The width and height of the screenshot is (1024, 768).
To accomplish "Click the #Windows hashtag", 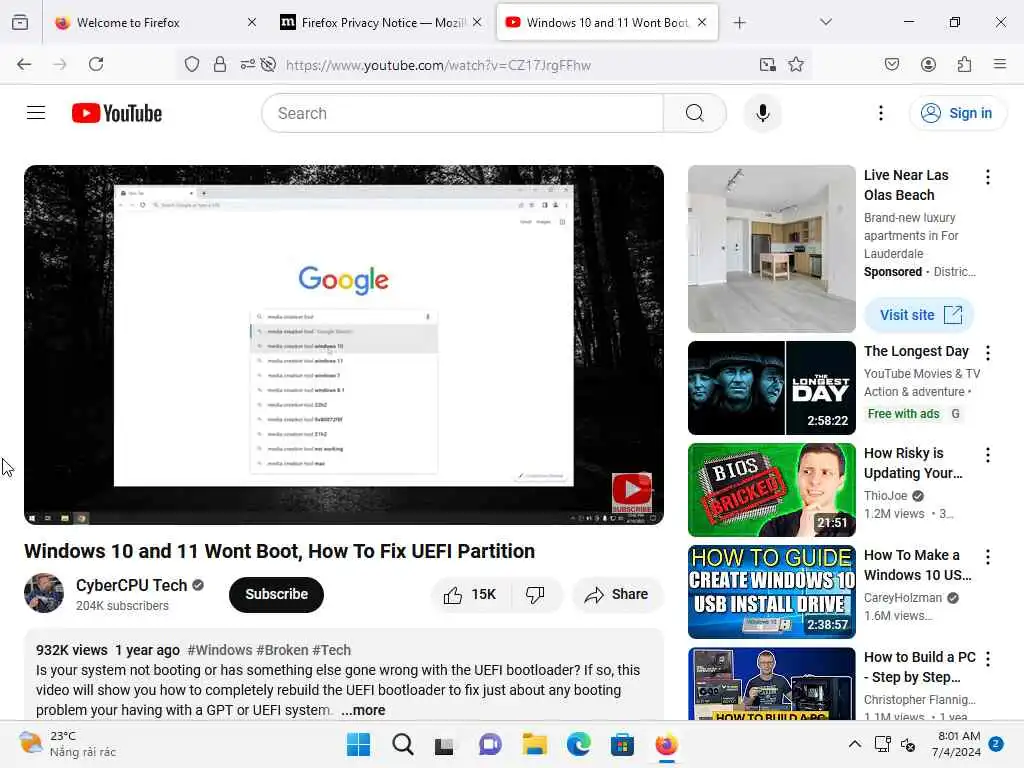I will (x=219, y=650).
